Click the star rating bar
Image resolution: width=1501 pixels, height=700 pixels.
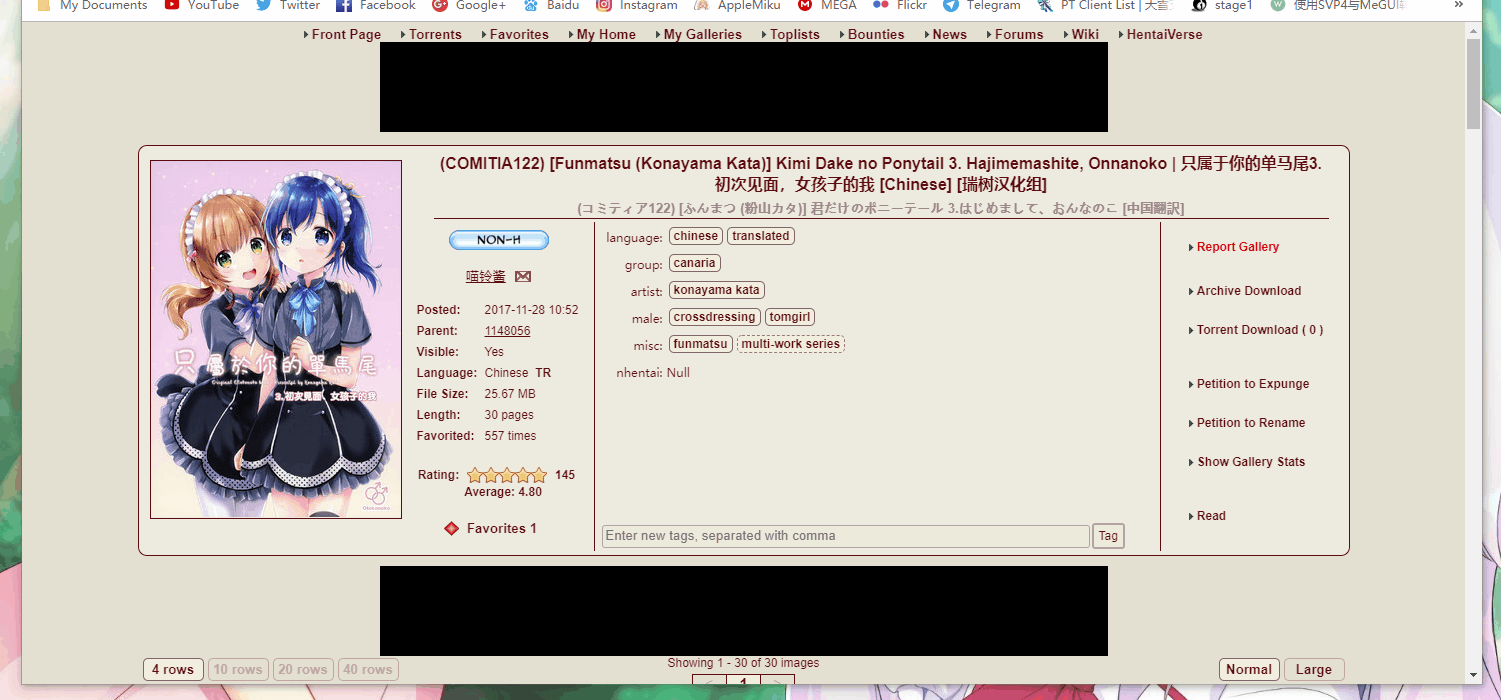(507, 475)
